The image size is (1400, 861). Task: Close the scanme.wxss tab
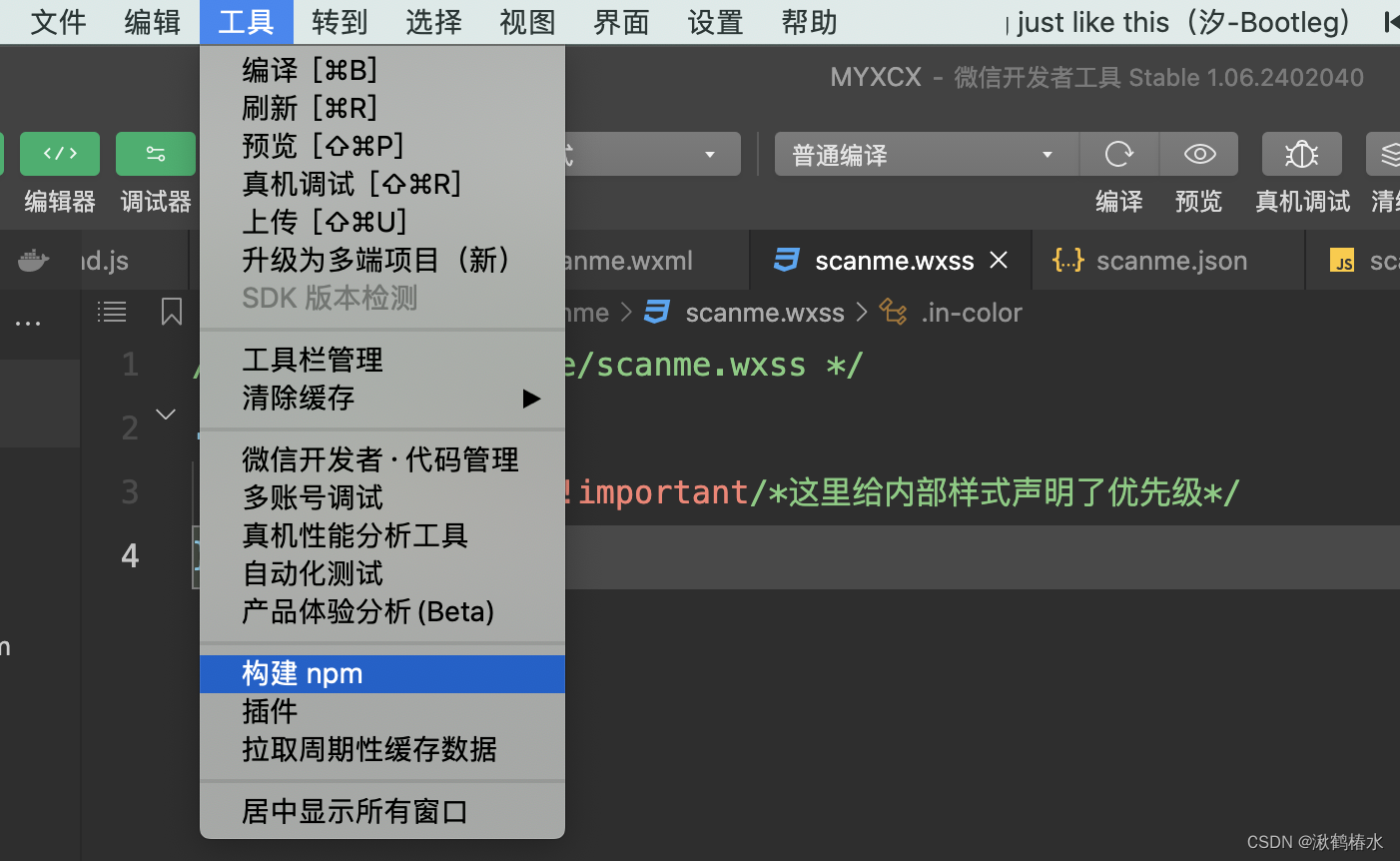(x=999, y=260)
